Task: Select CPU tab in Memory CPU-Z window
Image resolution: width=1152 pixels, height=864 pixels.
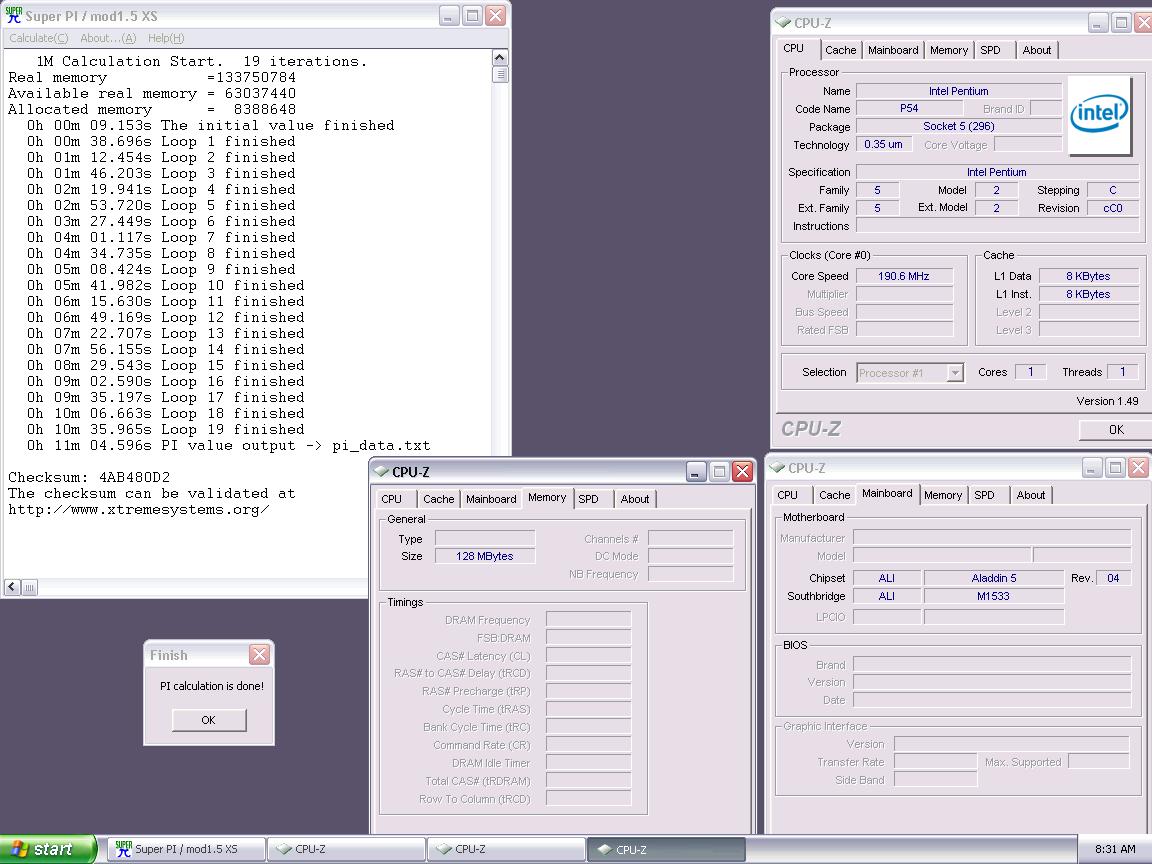Action: (x=392, y=499)
